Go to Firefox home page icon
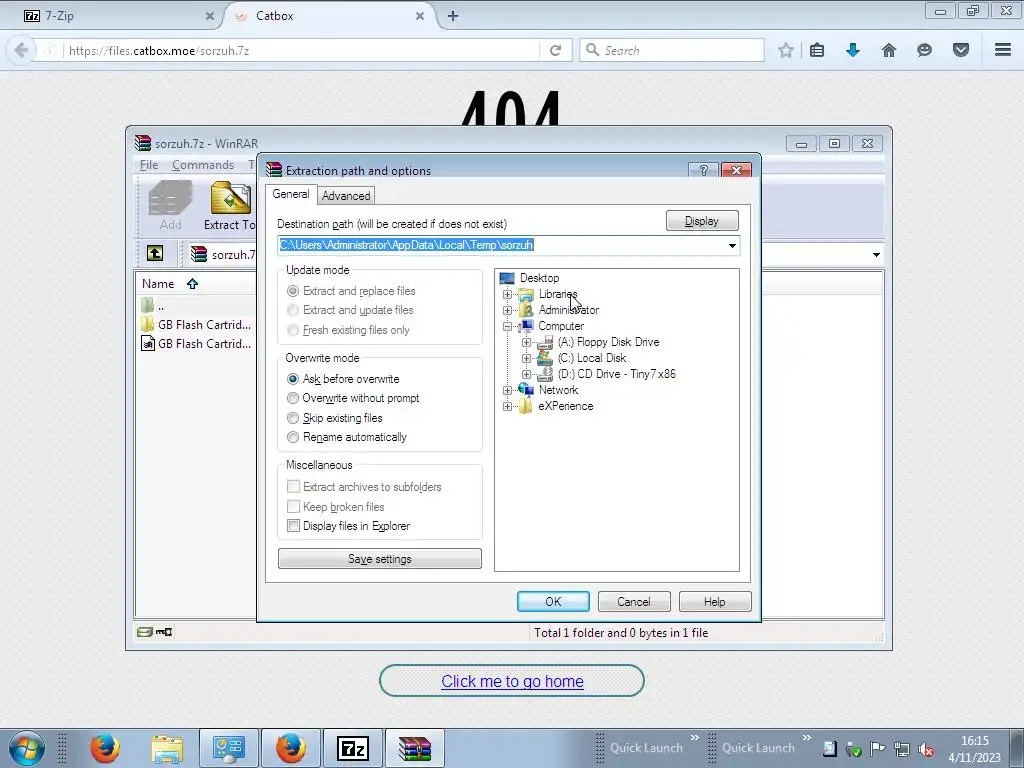Viewport: 1024px width, 768px height. tap(889, 50)
